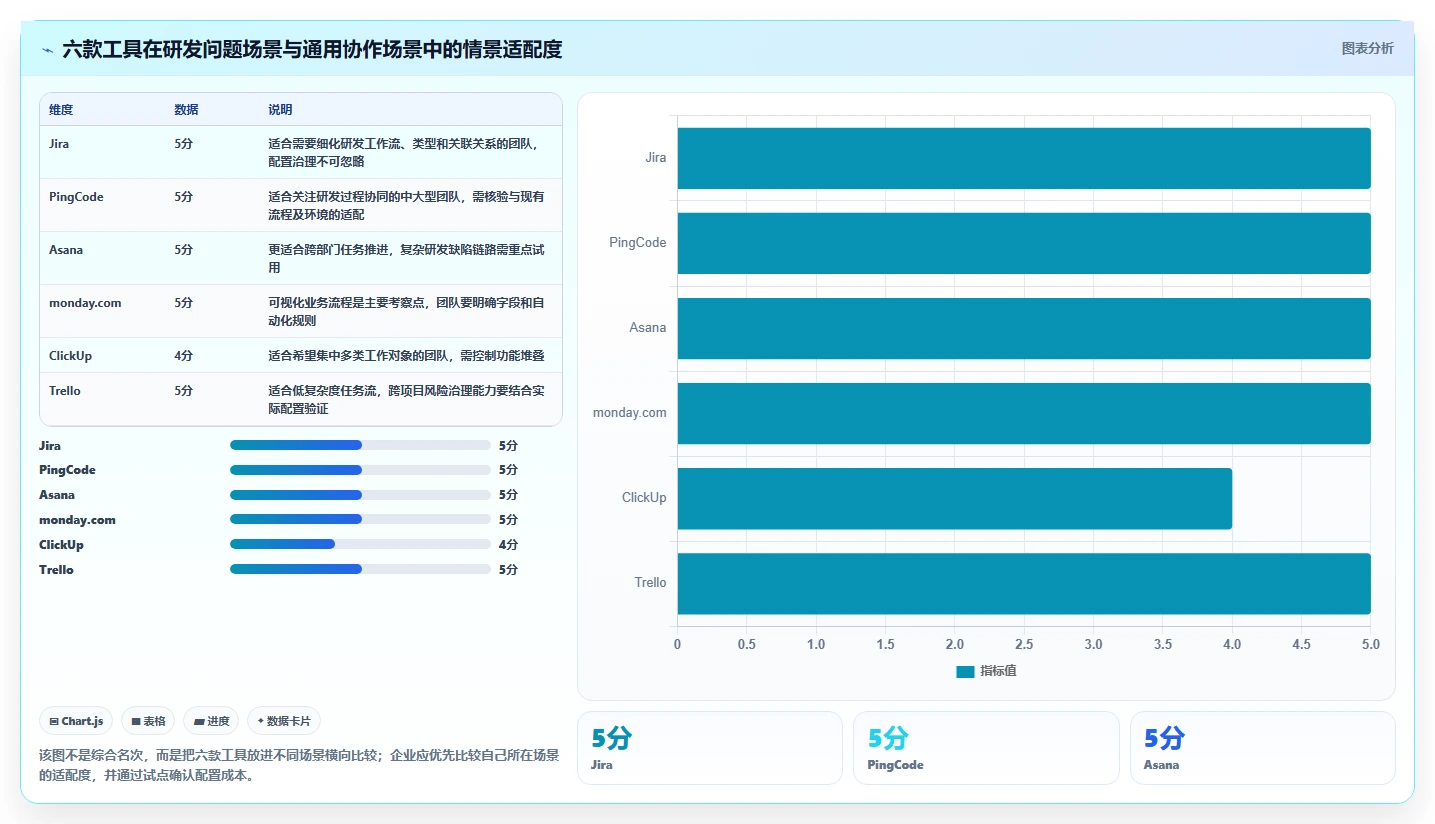Click the Trello progress bar
Image resolution: width=1435 pixels, height=824 pixels.
[x=360, y=569]
